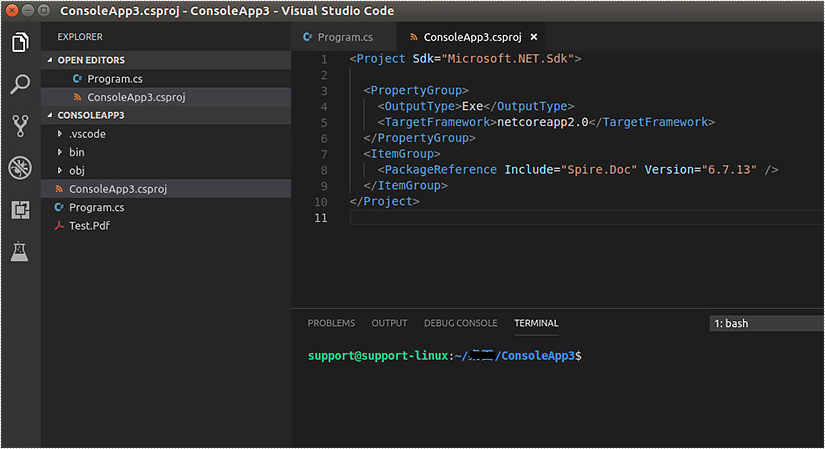Click the ConsoleApp3 path in terminal prompt
This screenshot has width=825, height=449.
click(538, 356)
